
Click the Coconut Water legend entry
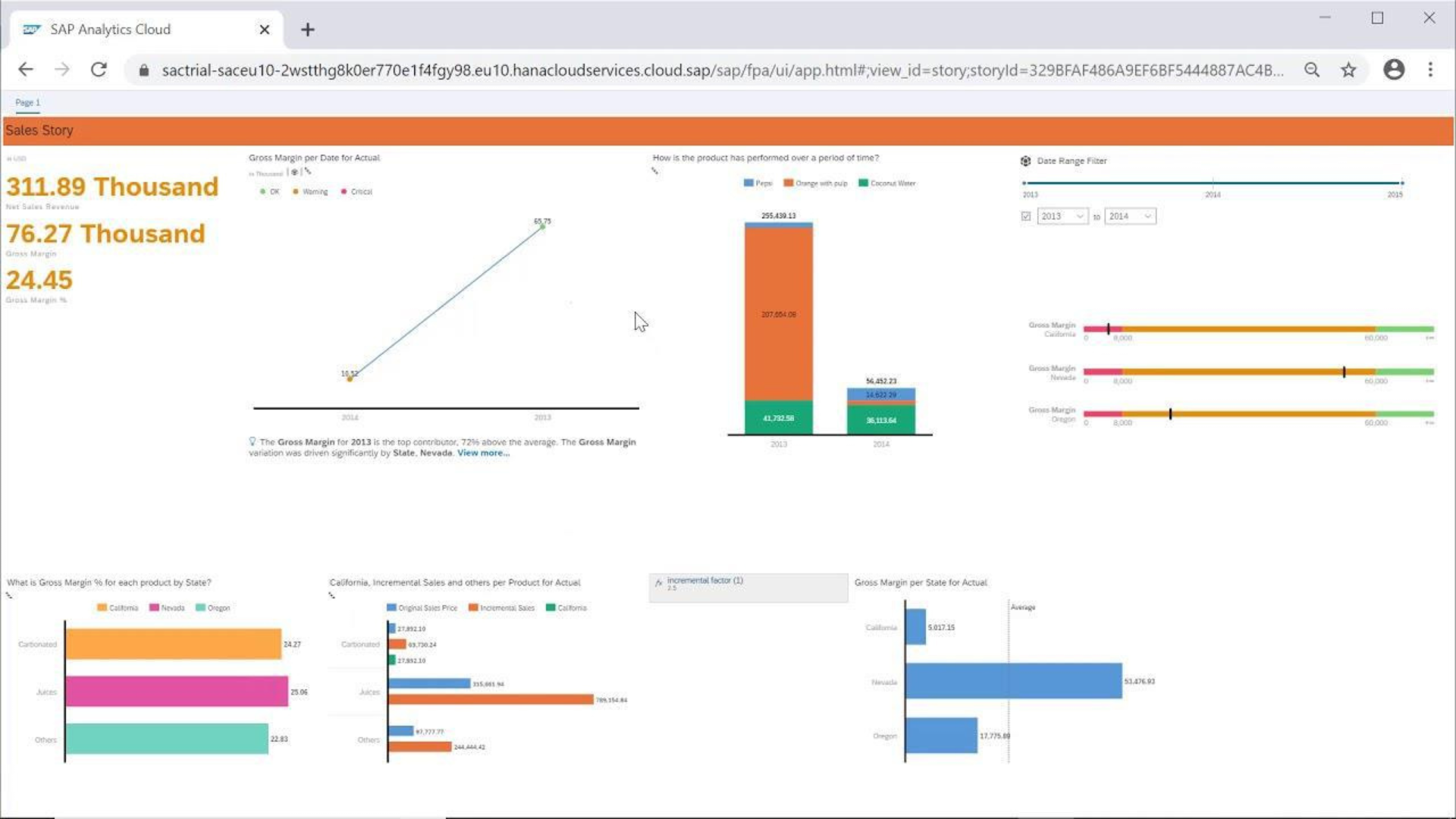coord(887,184)
